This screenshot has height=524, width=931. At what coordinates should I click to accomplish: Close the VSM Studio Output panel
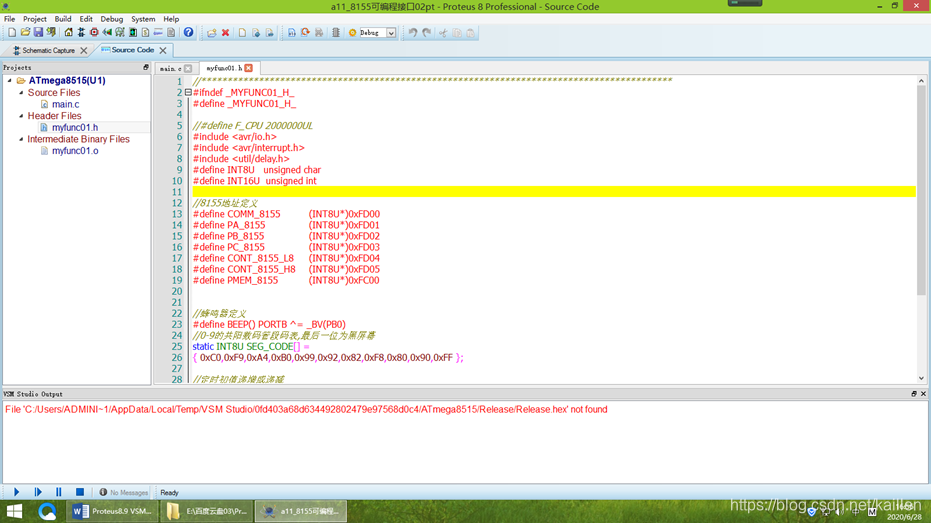(x=923, y=394)
